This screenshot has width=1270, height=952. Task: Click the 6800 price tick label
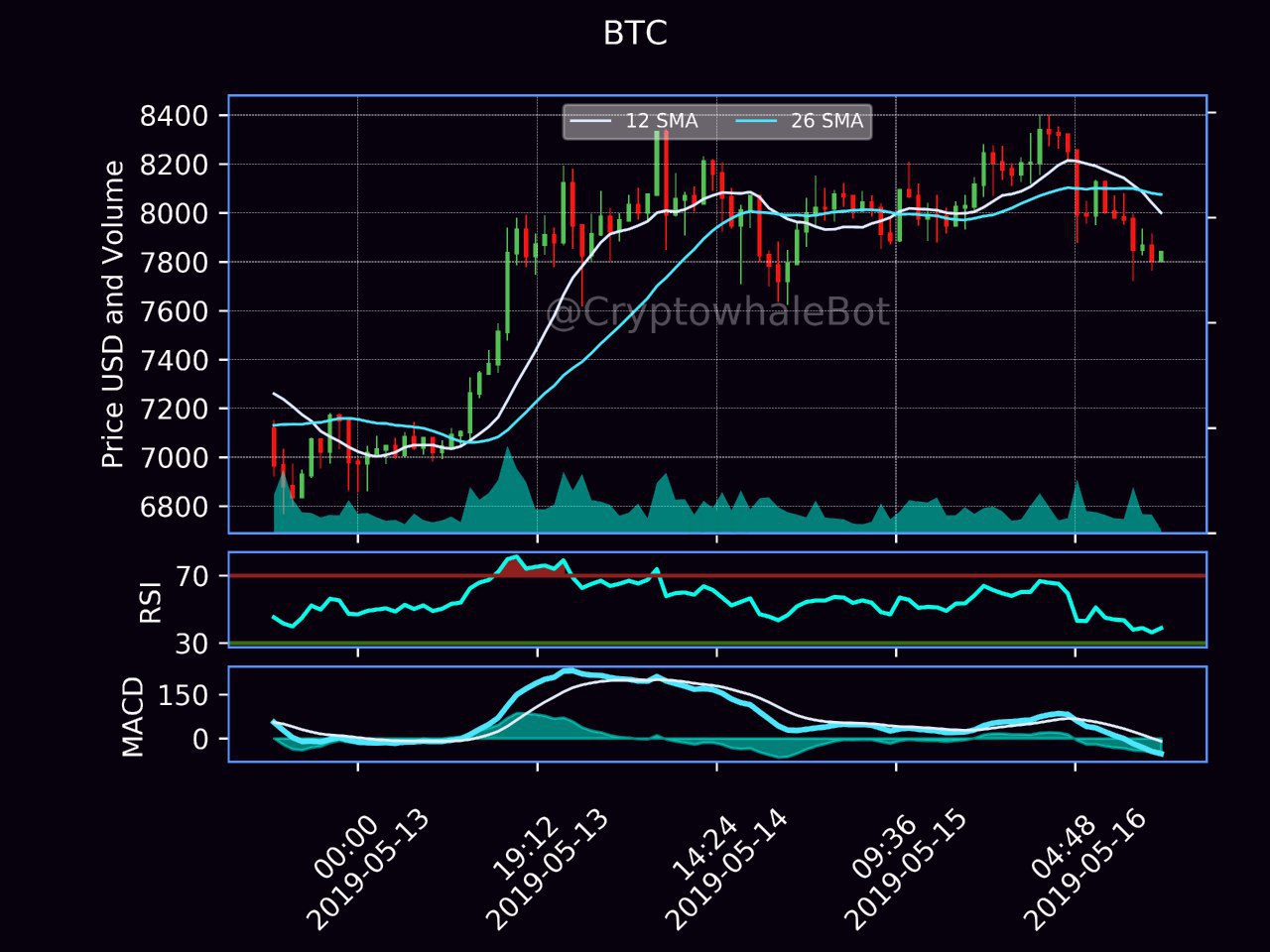tap(174, 507)
